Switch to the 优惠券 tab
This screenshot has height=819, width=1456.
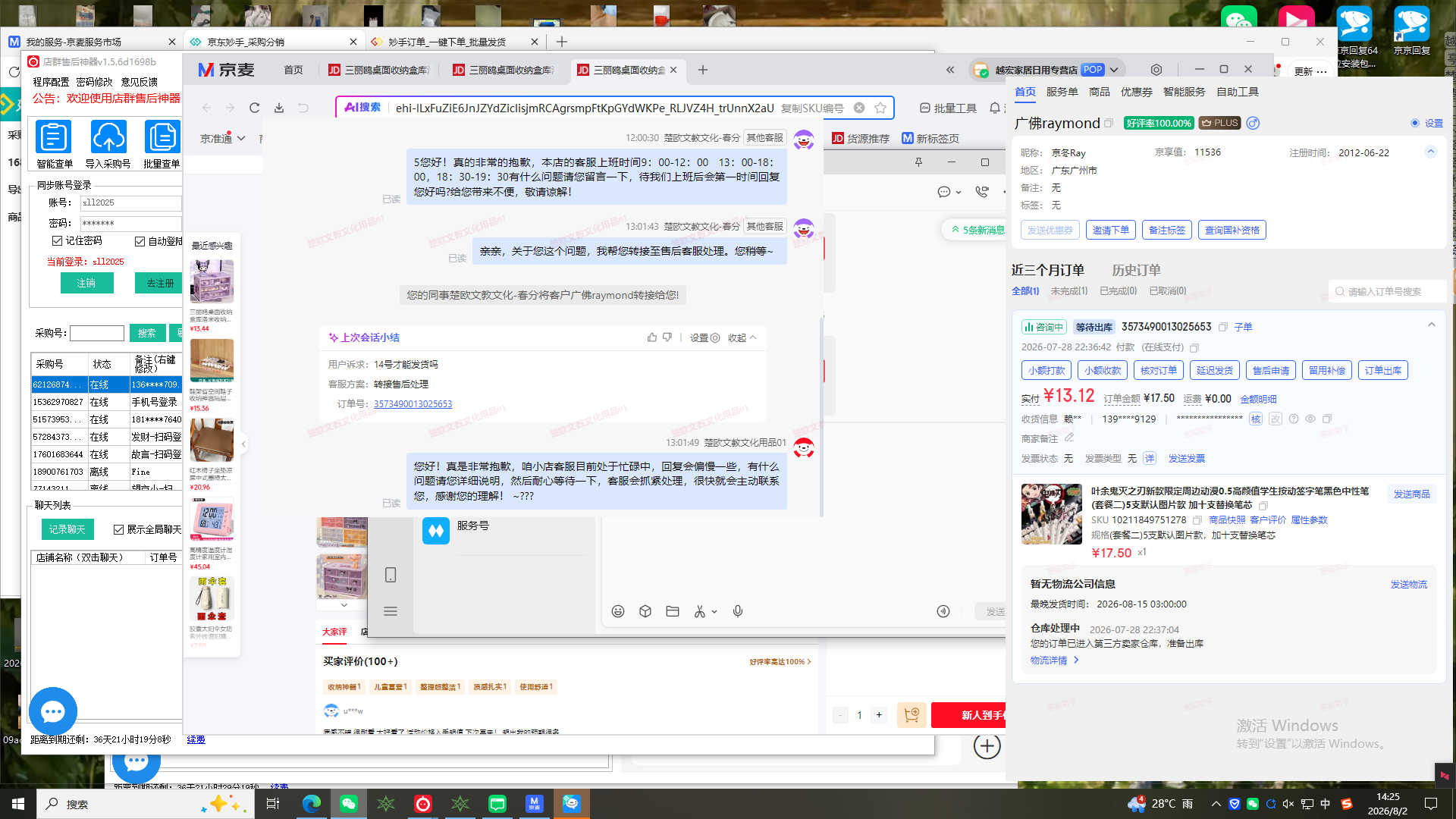(1136, 92)
